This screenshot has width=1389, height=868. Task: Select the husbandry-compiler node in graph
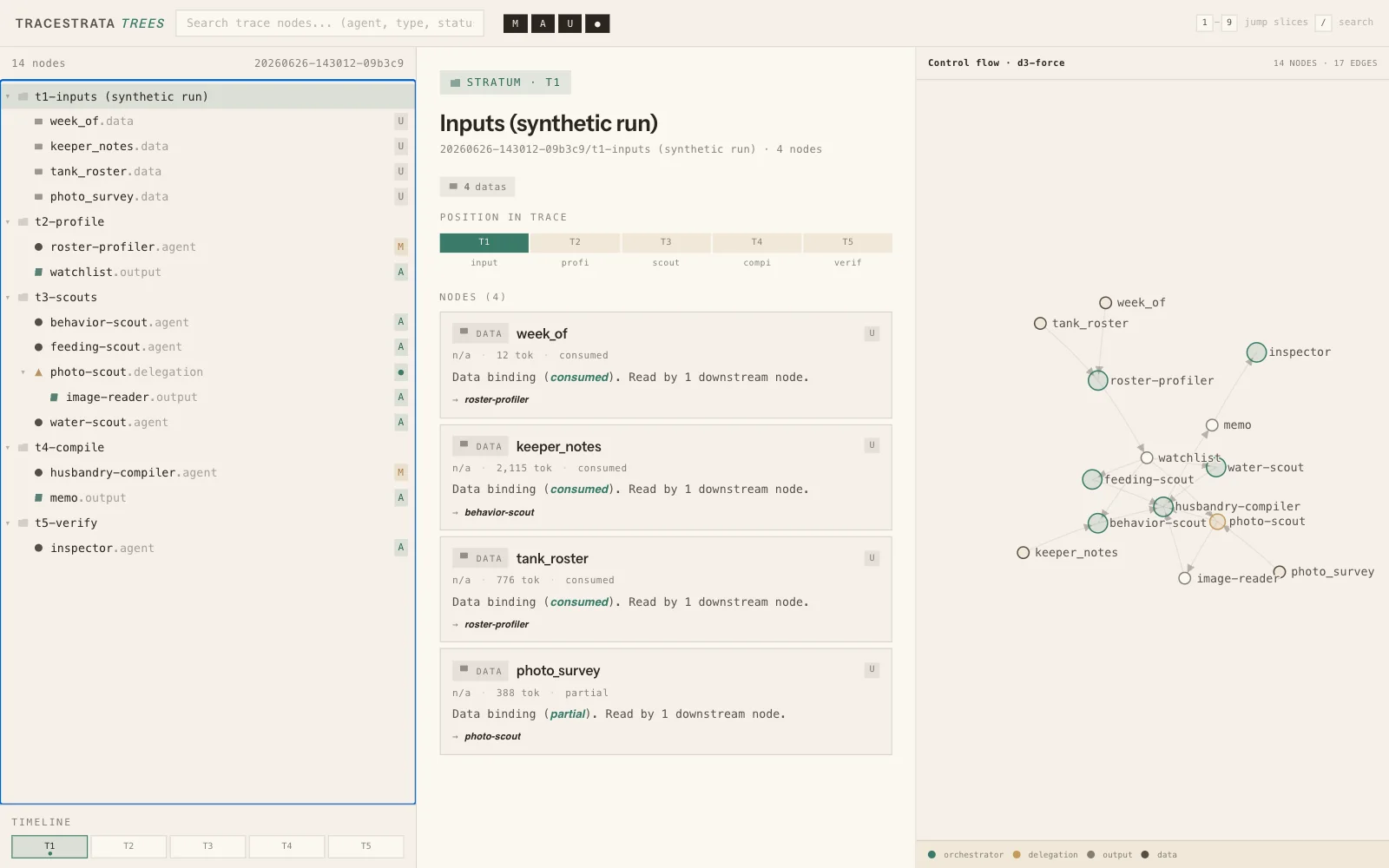pyautogui.click(x=1163, y=507)
